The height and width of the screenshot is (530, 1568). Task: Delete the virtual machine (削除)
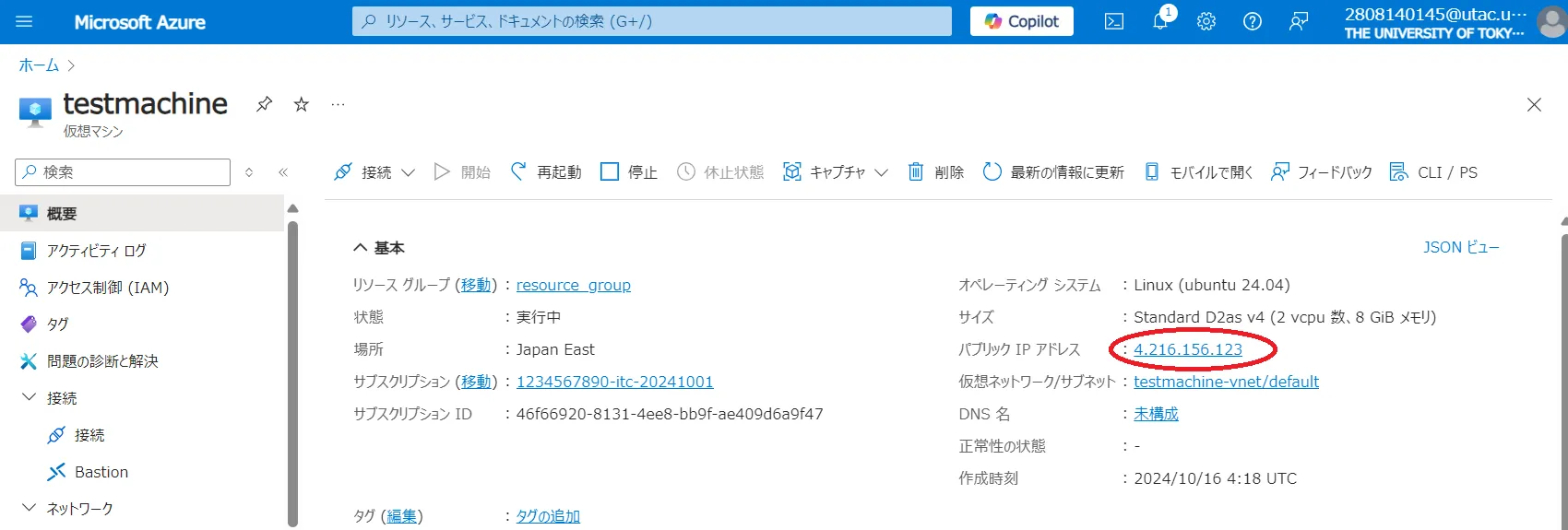(x=936, y=172)
